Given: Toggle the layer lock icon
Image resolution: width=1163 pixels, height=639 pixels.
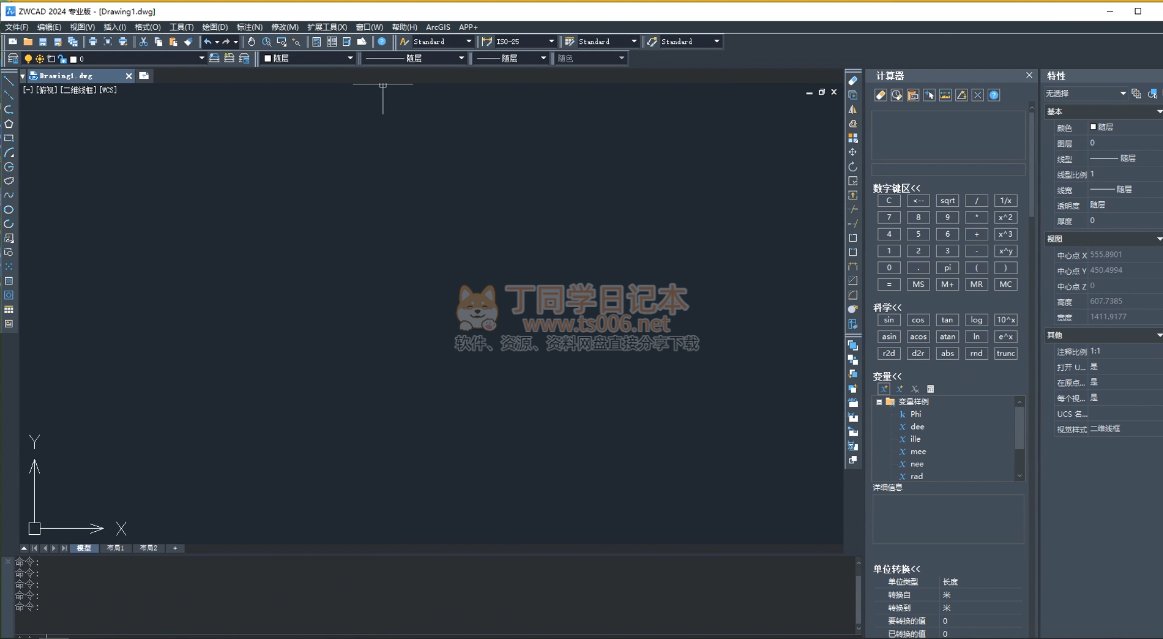Looking at the screenshot, I should pos(62,59).
